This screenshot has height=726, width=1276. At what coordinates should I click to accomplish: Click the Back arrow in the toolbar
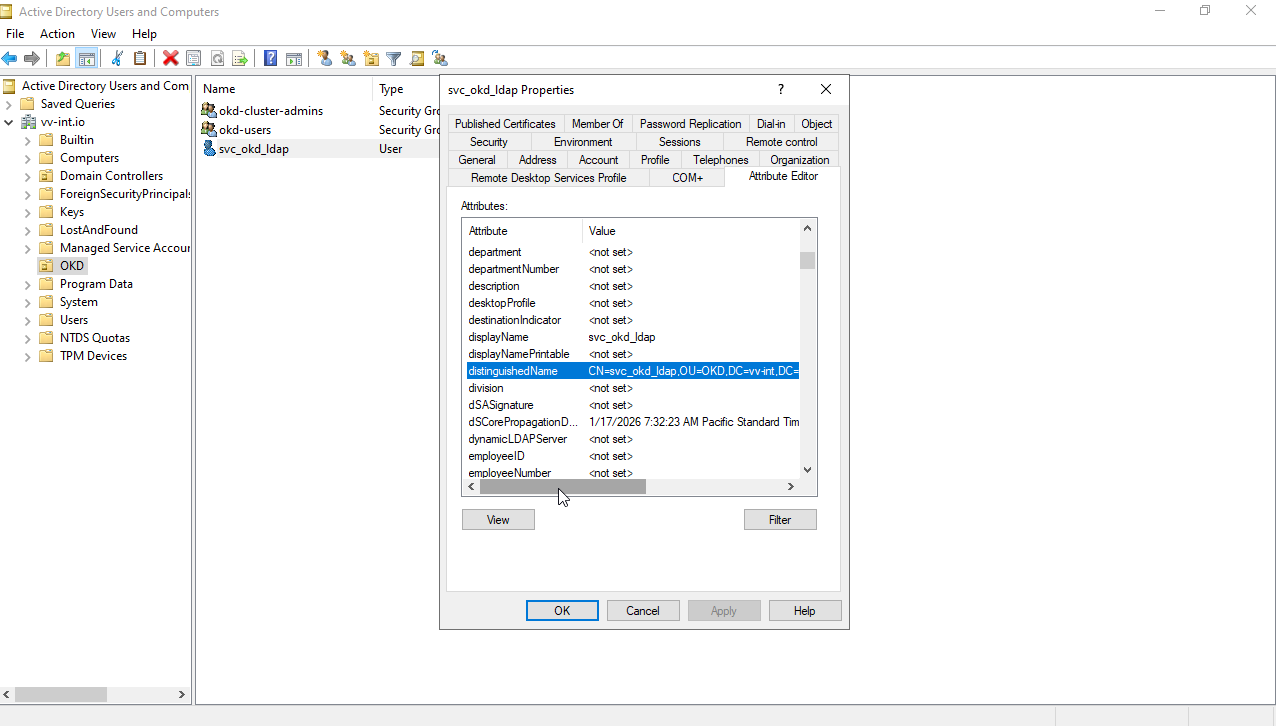tap(10, 59)
